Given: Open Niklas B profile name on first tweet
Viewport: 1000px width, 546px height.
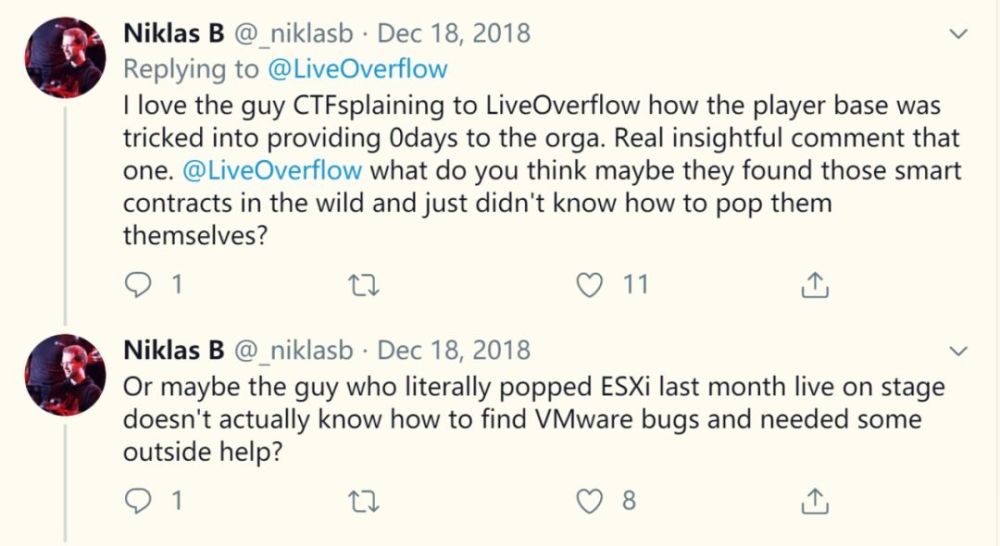Looking at the screenshot, I should coord(173,33).
